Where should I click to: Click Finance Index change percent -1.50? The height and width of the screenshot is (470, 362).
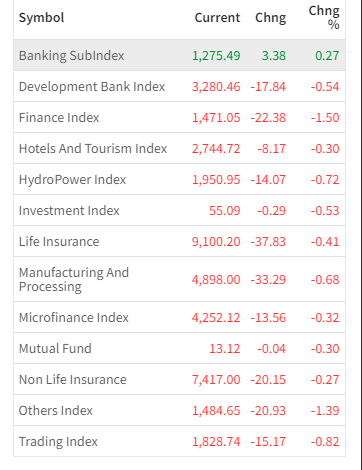click(325, 118)
